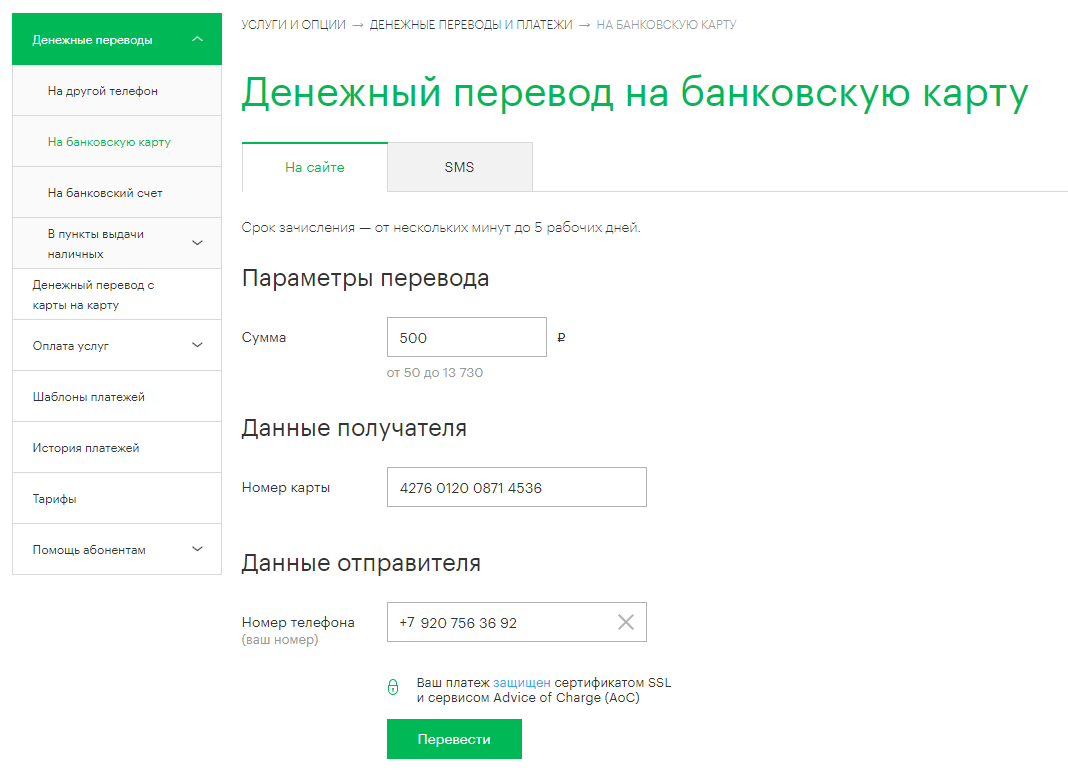This screenshot has height=784, width=1068.
Task: Click the Параметры перевода heading
Action: coord(366,279)
